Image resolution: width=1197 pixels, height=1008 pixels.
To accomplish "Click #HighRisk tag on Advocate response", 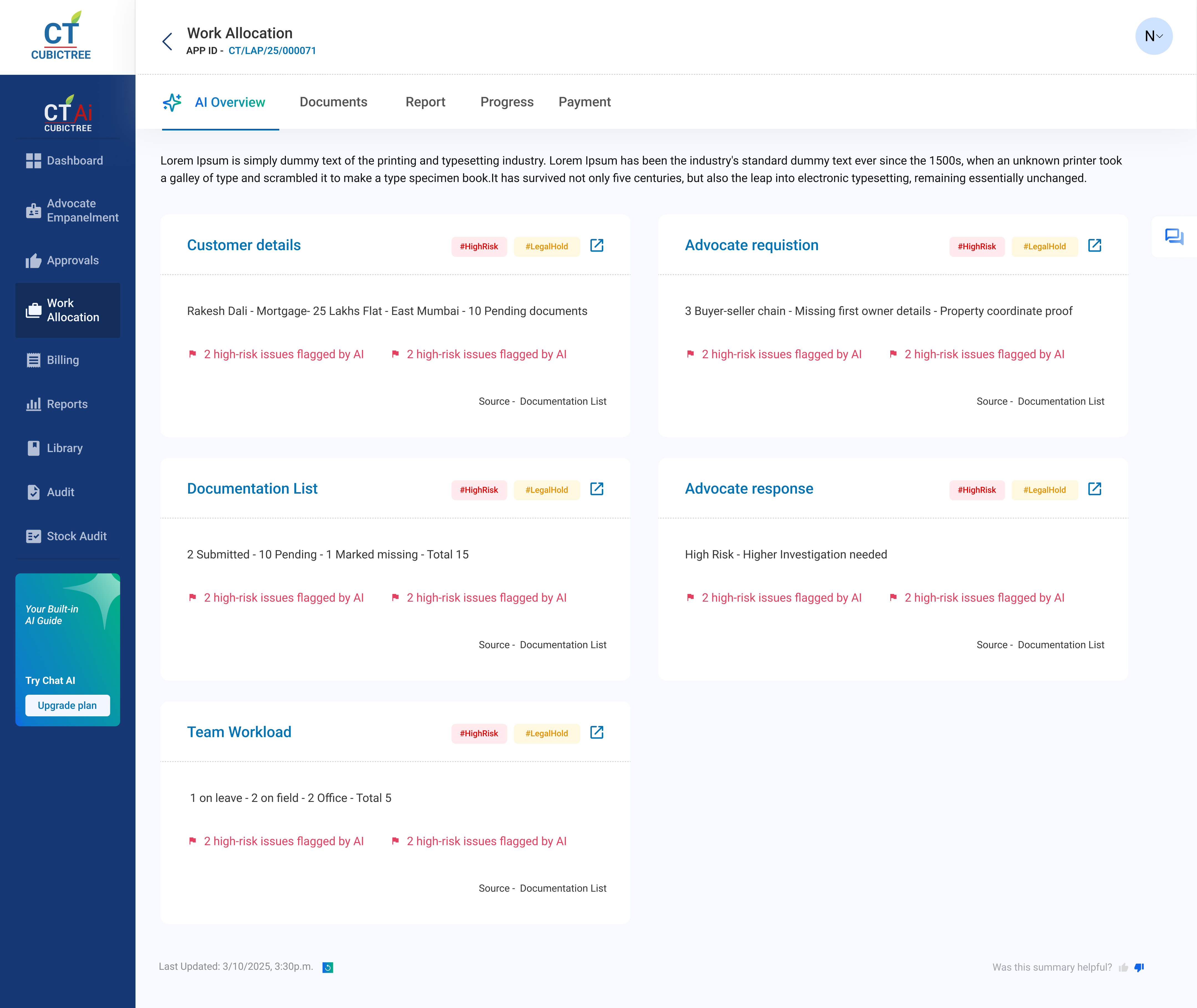I will (x=977, y=490).
